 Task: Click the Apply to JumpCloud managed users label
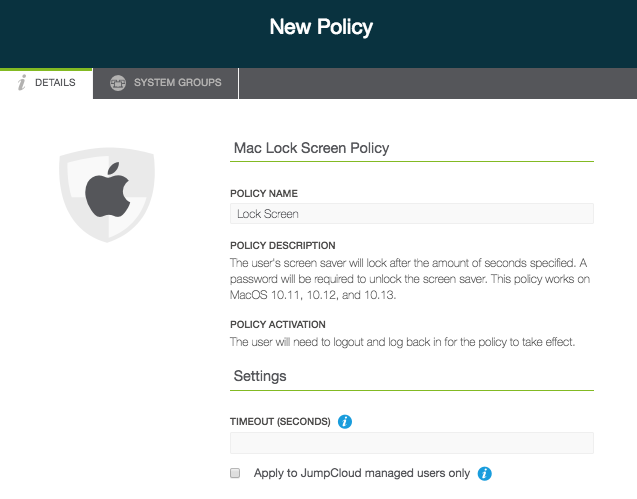tap(362, 473)
